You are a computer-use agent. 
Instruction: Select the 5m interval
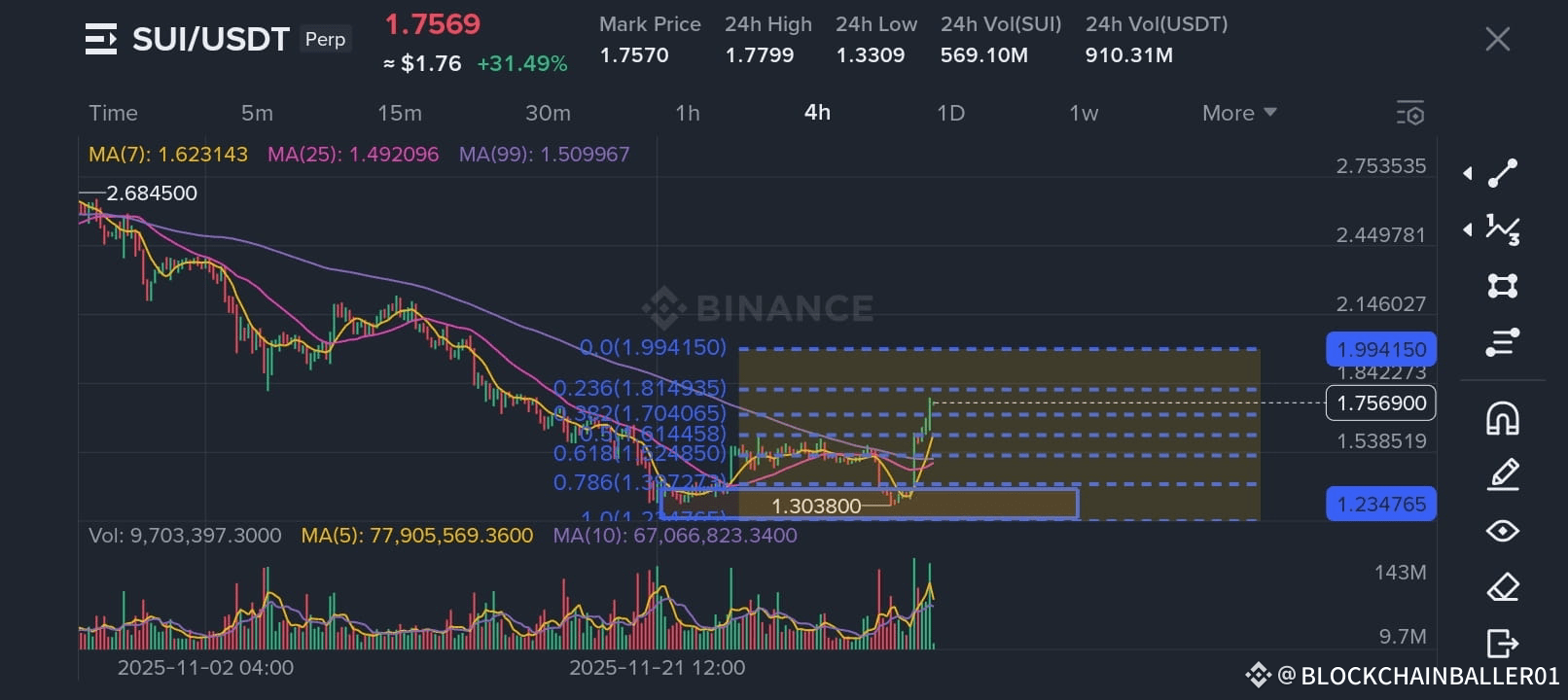(x=257, y=113)
